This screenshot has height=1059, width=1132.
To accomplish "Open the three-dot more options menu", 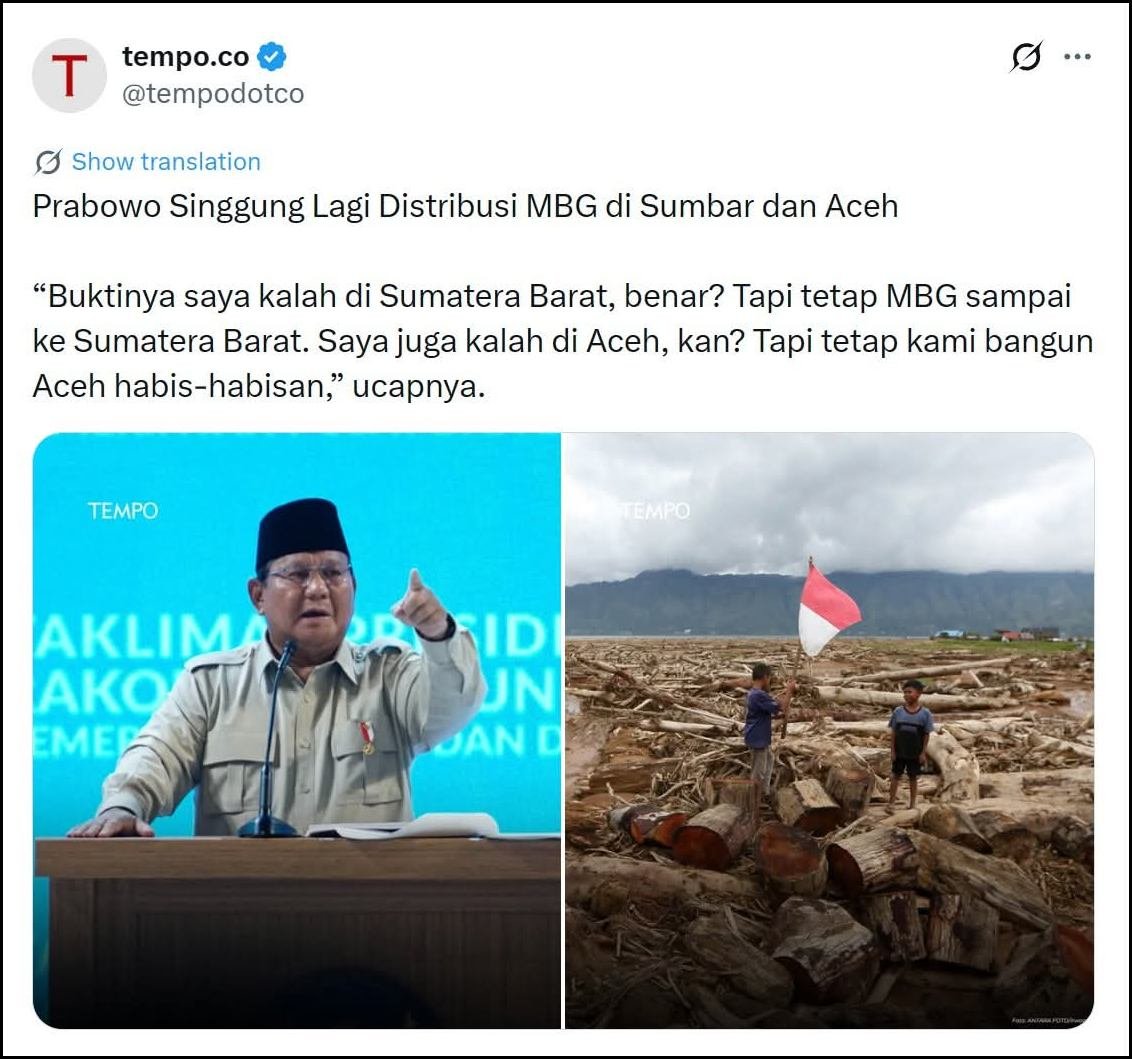I will [1077, 56].
